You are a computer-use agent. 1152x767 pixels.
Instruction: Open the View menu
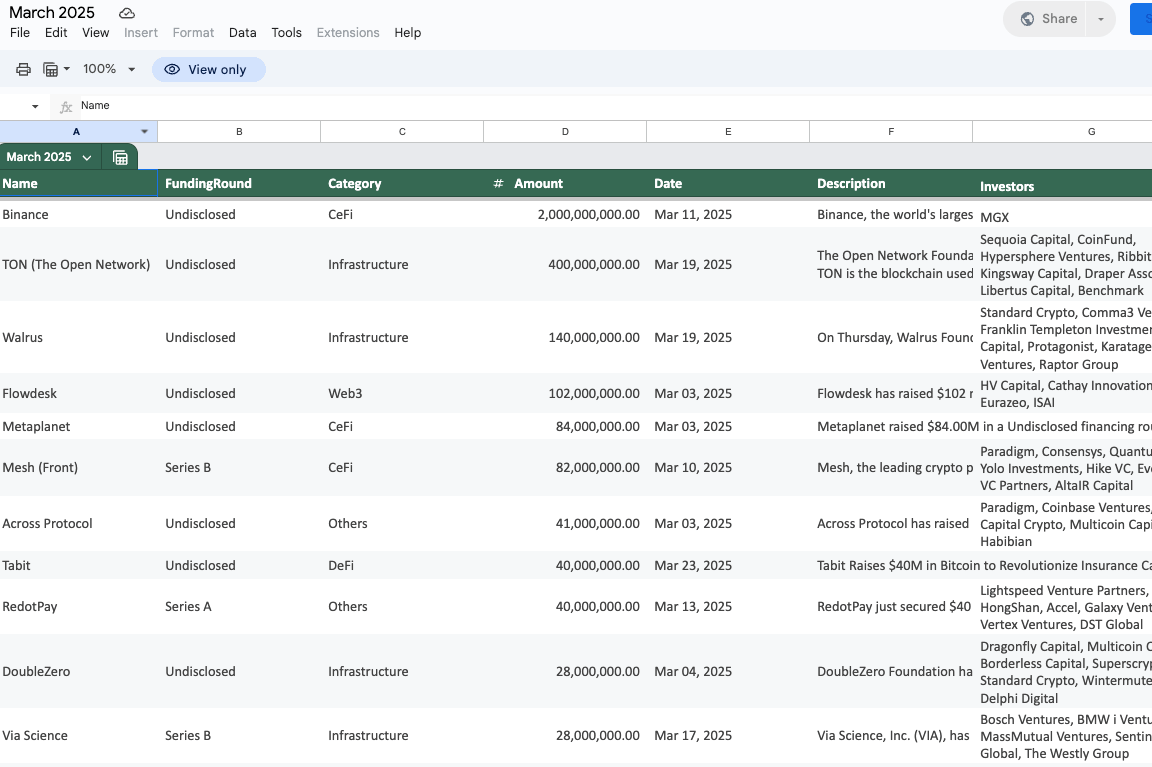[x=96, y=32]
